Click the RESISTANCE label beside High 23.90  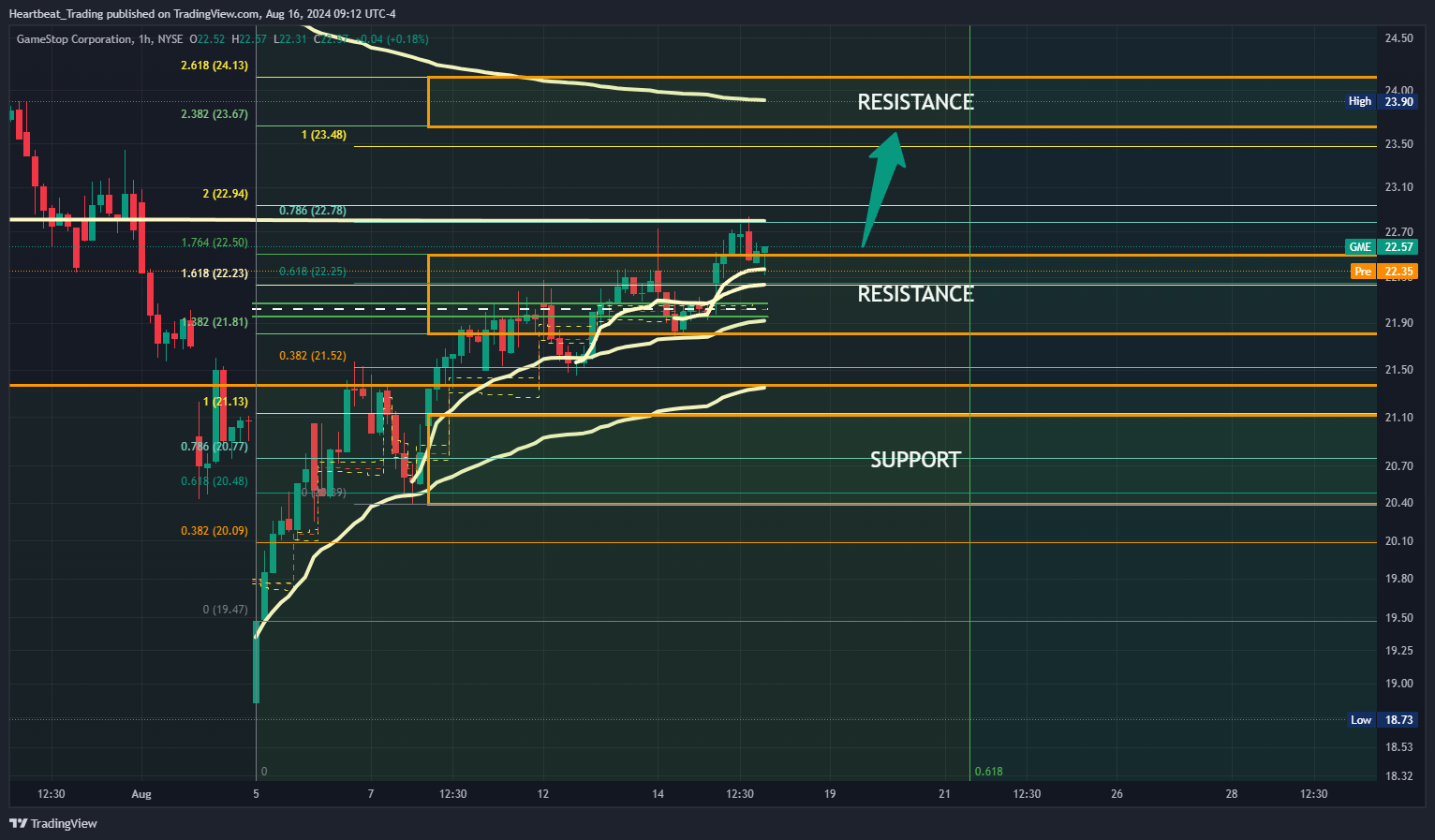(916, 102)
